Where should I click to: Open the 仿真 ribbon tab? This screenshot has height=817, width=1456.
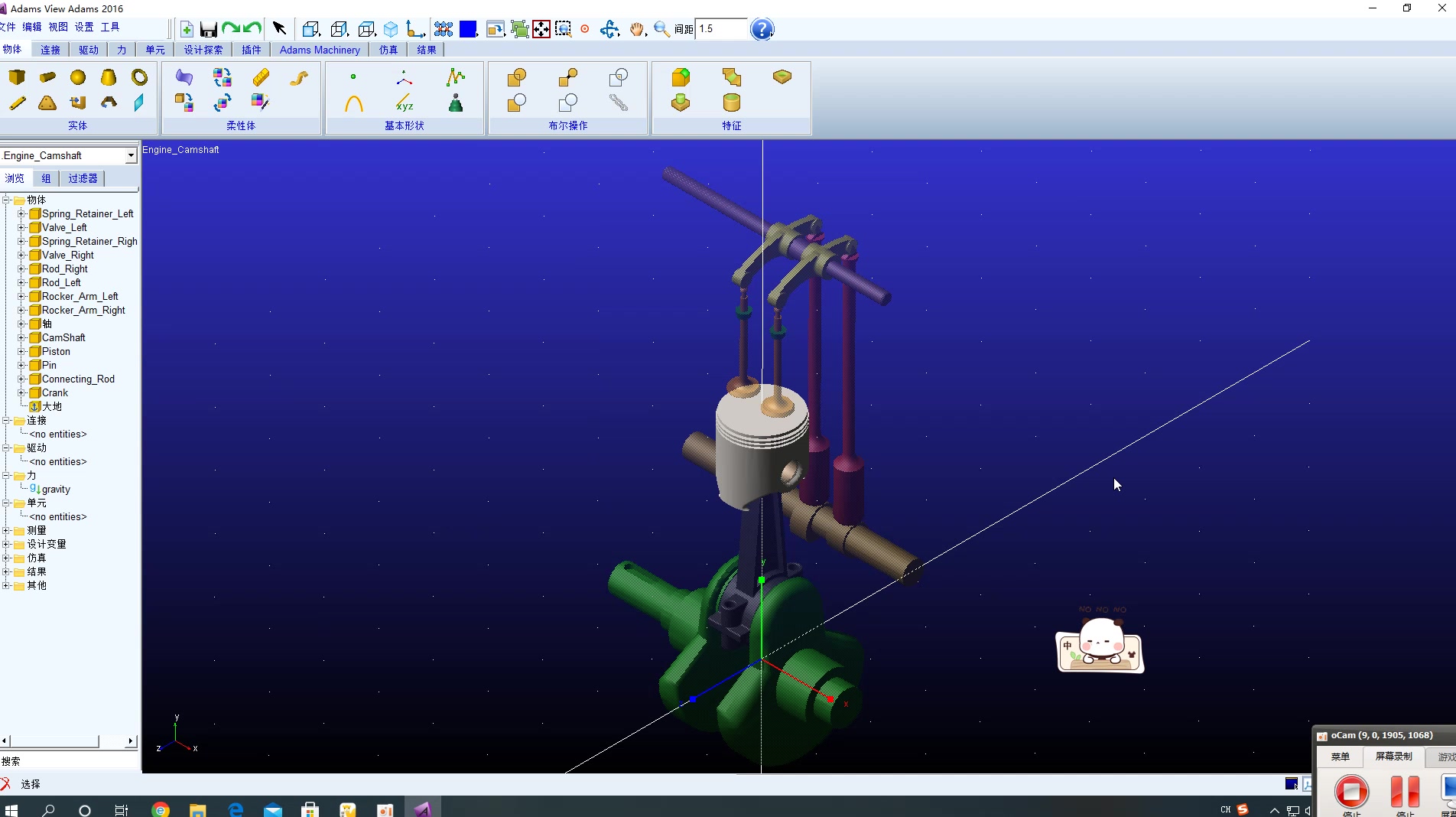(388, 50)
